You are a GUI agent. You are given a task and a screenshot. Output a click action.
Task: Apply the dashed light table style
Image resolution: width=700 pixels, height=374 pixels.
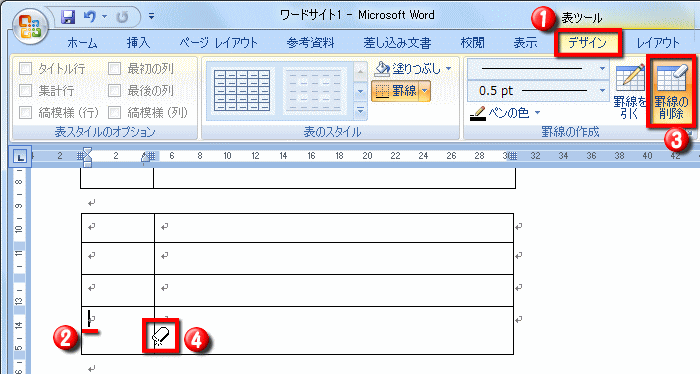pyautogui.click(x=315, y=91)
